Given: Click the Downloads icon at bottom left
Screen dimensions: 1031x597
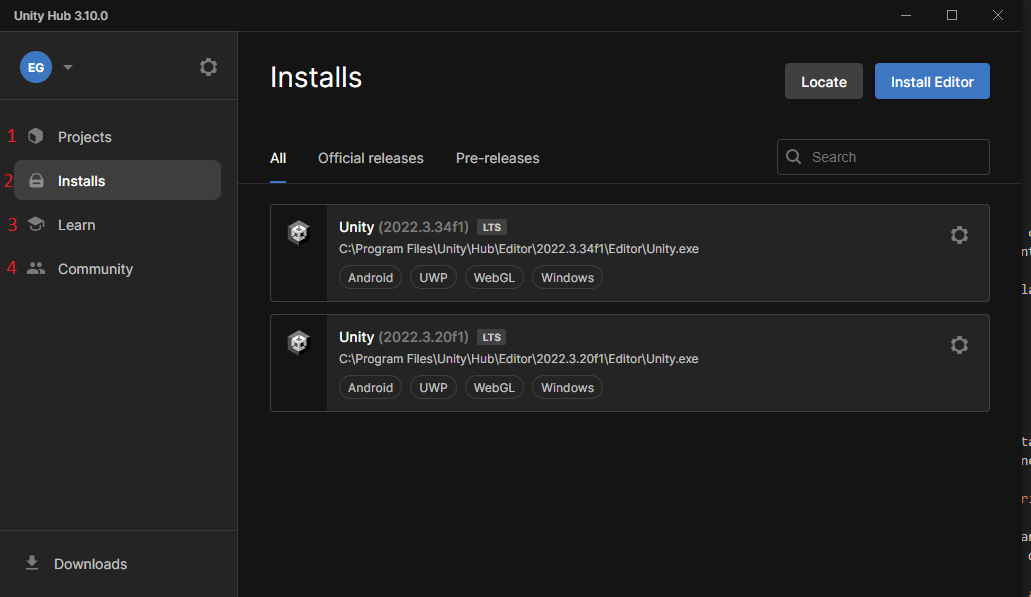Looking at the screenshot, I should click(x=31, y=563).
